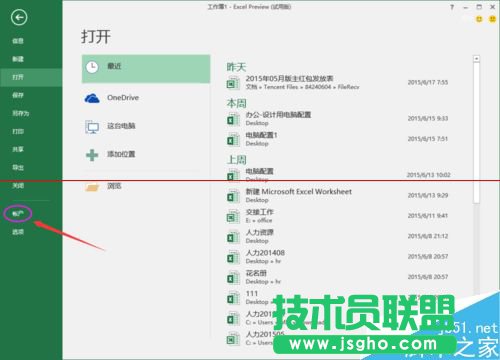Click the Excel icon of 人力资源
Screen dimensions: 500x360
click(x=233, y=237)
